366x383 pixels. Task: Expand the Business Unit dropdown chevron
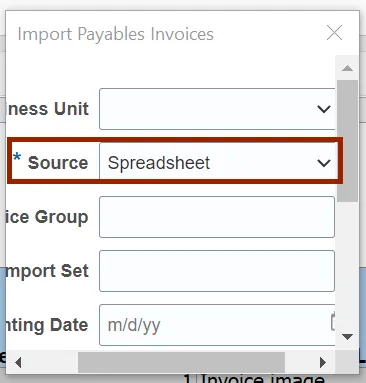click(324, 109)
